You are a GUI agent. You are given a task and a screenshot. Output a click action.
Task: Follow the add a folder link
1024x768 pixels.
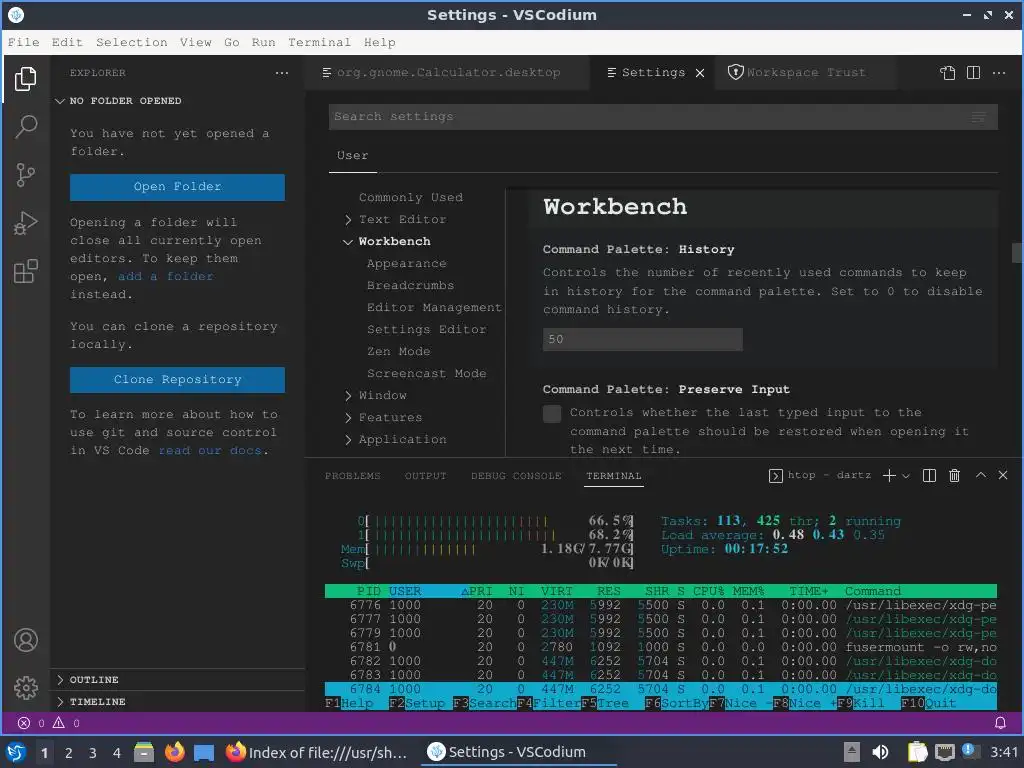point(166,277)
